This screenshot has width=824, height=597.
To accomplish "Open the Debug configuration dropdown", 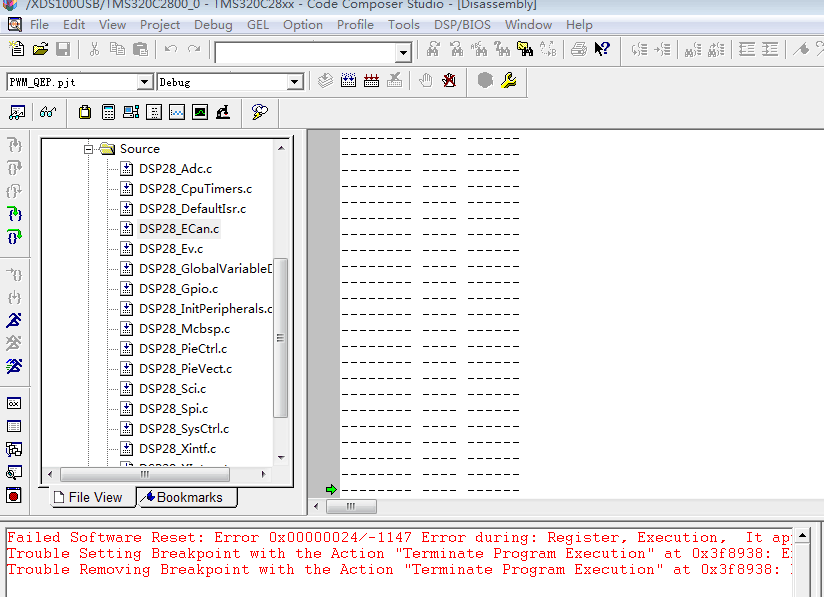I will (295, 82).
